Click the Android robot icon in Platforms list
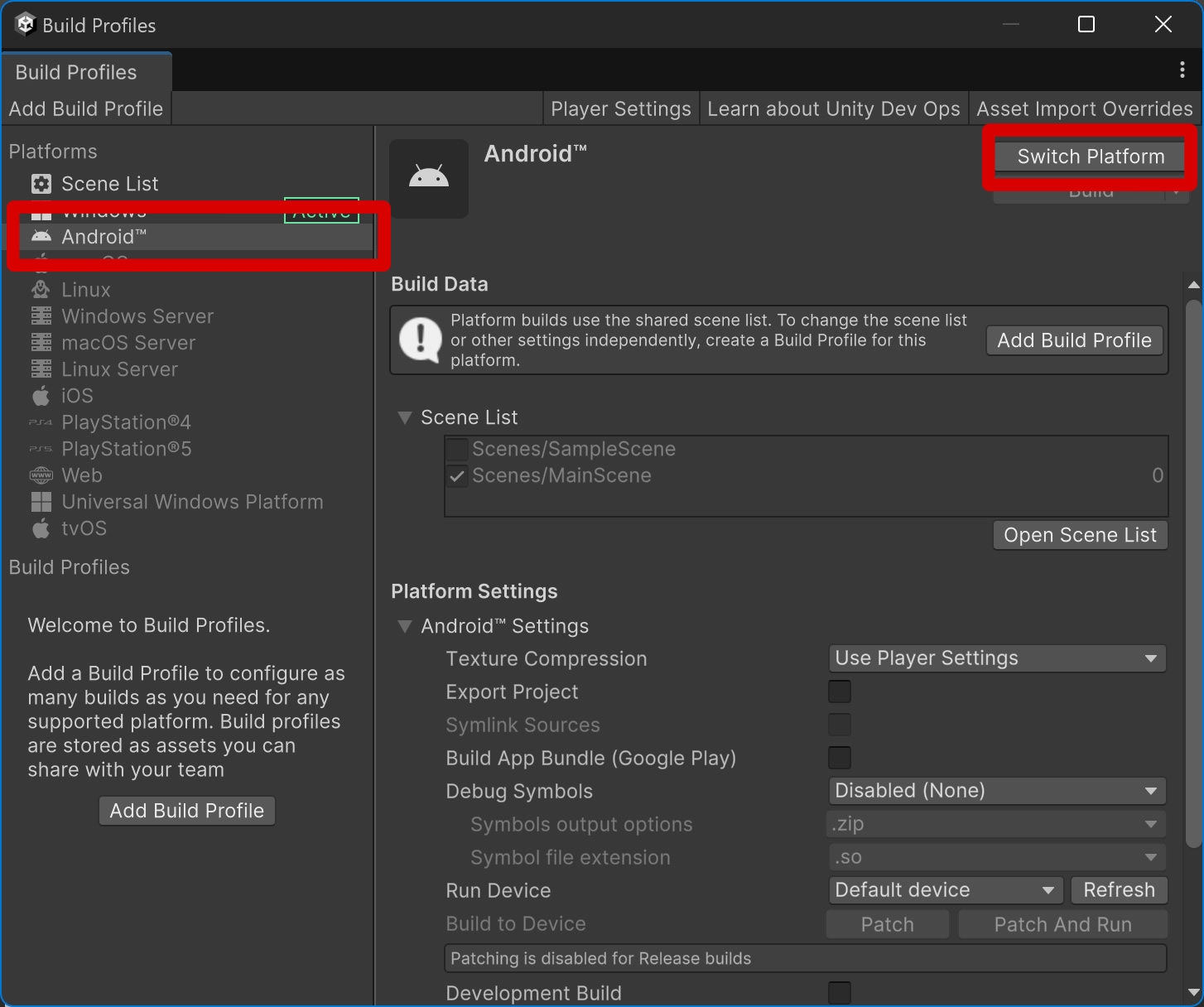The width and height of the screenshot is (1204, 1007). click(x=41, y=237)
